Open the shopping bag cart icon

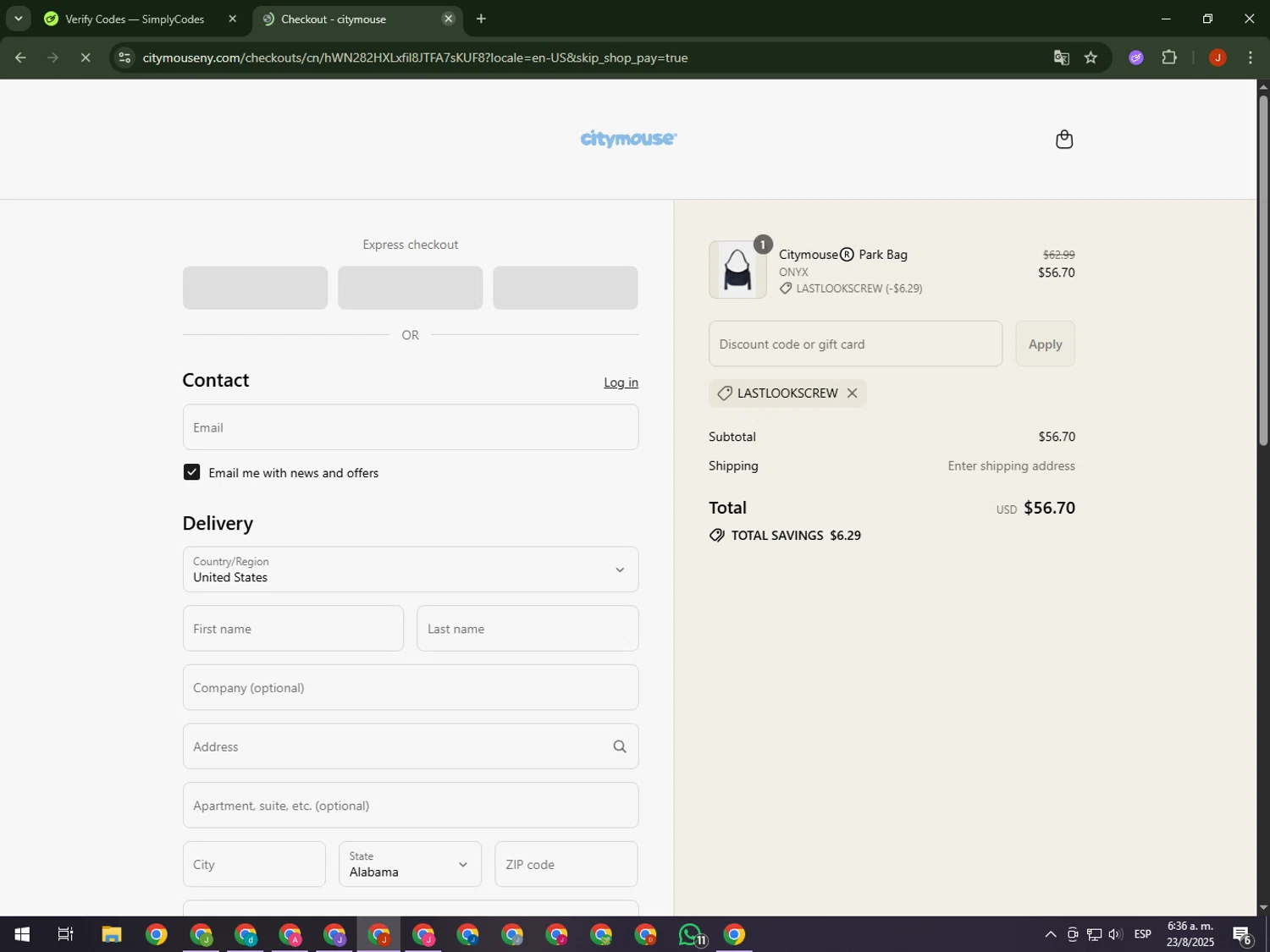(1064, 140)
